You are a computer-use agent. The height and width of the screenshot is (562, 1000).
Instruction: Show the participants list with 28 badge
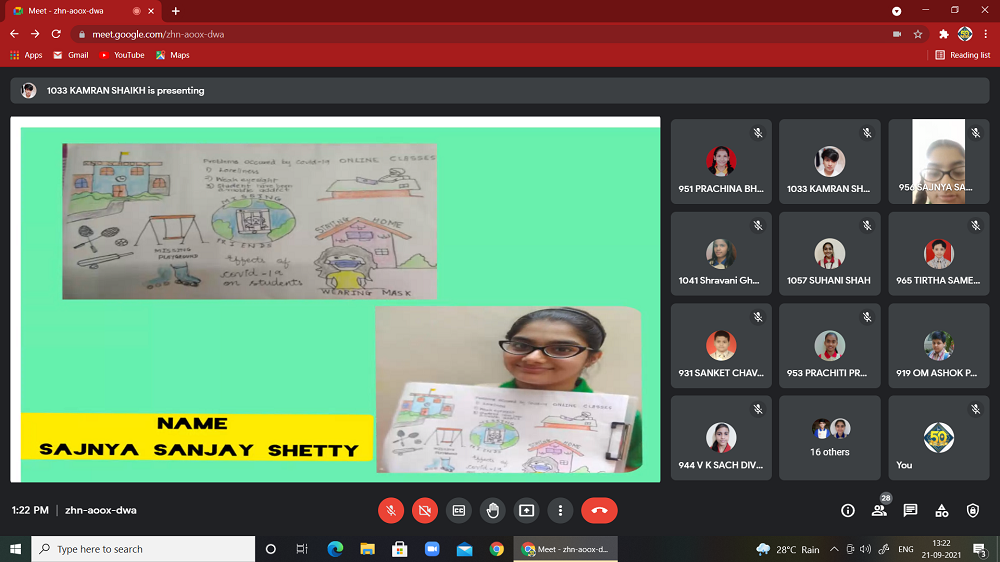(x=879, y=510)
